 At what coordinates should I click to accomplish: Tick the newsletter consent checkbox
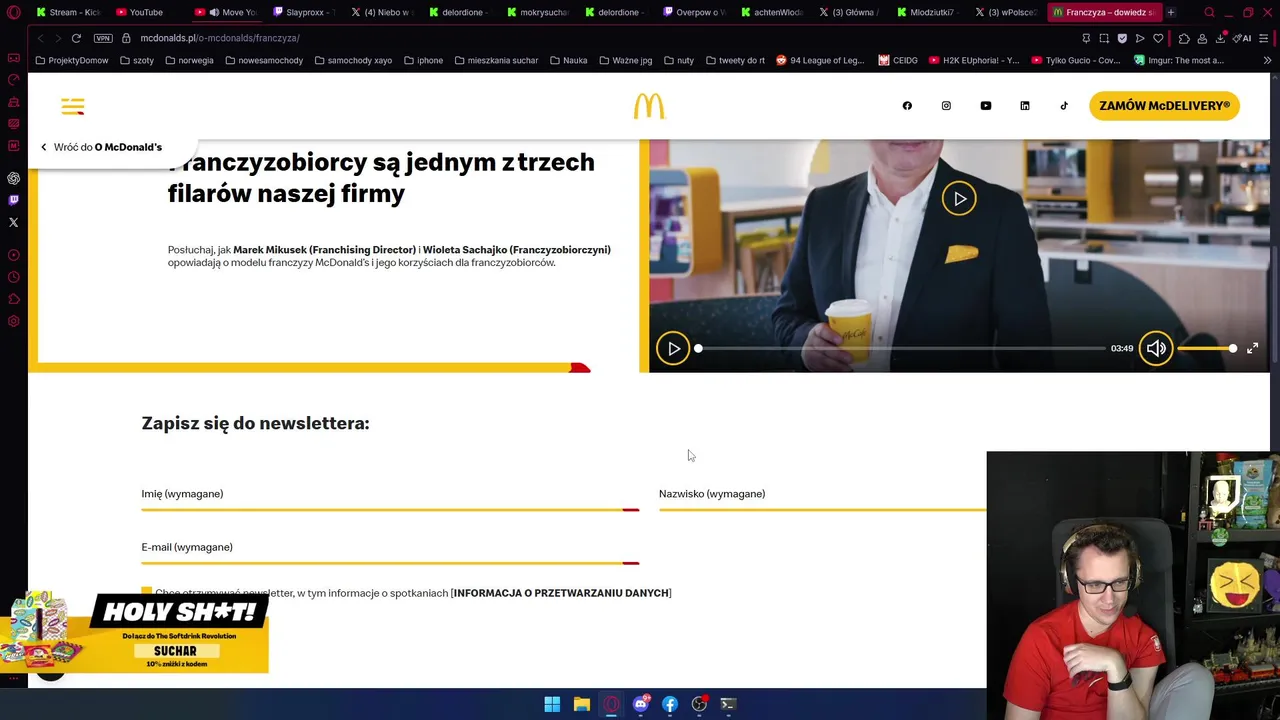146,592
